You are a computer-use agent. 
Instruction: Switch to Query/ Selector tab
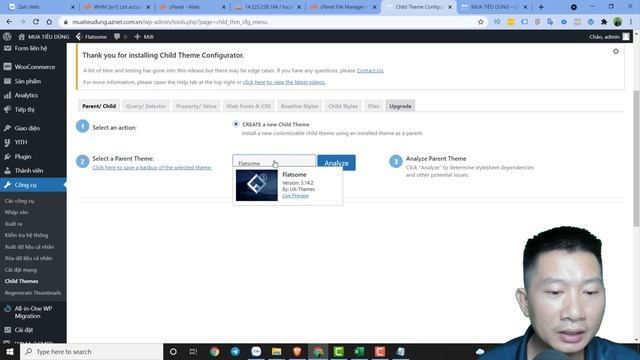point(146,106)
